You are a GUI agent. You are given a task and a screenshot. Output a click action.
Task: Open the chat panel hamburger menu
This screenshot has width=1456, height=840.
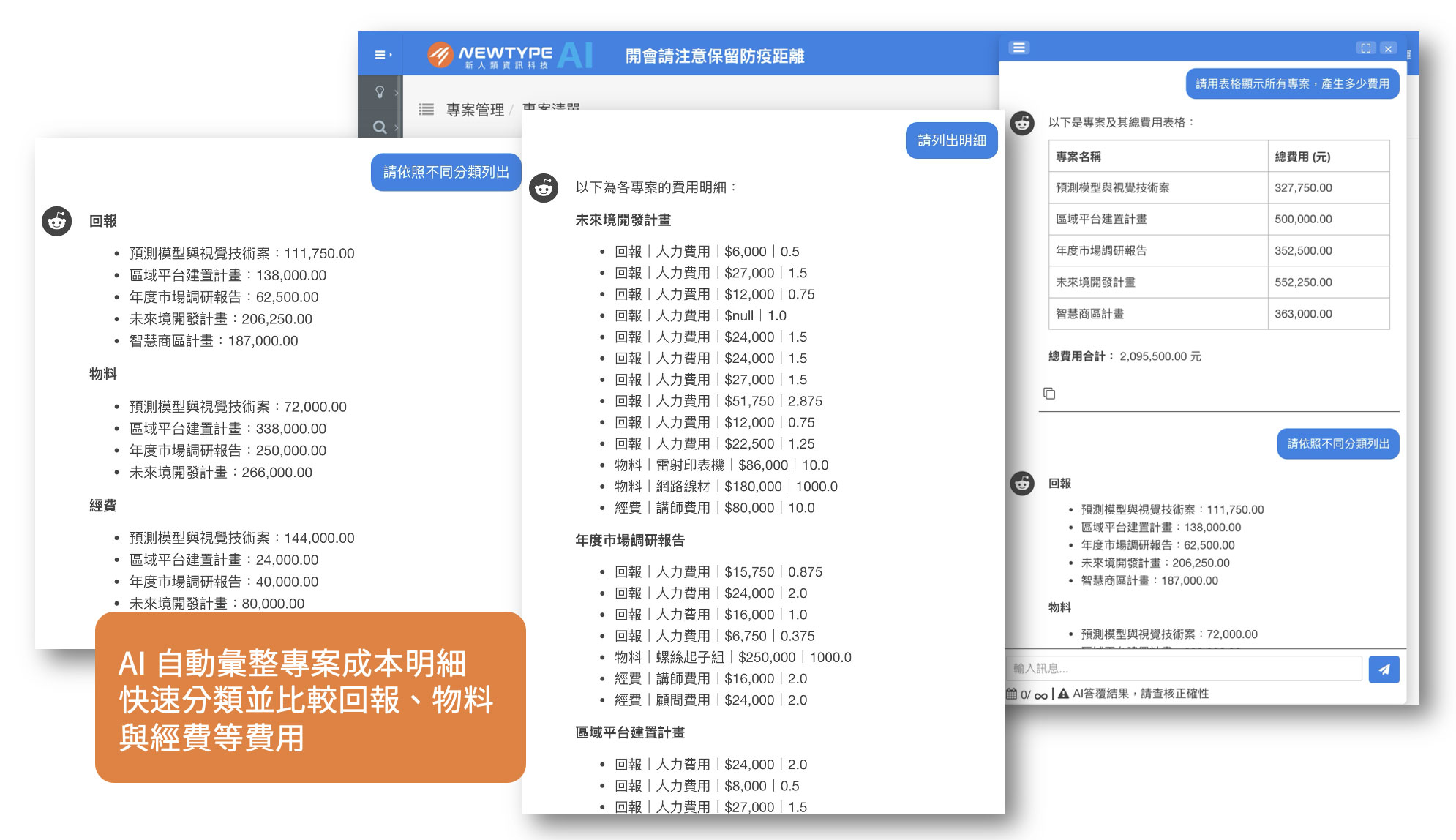[x=1018, y=48]
